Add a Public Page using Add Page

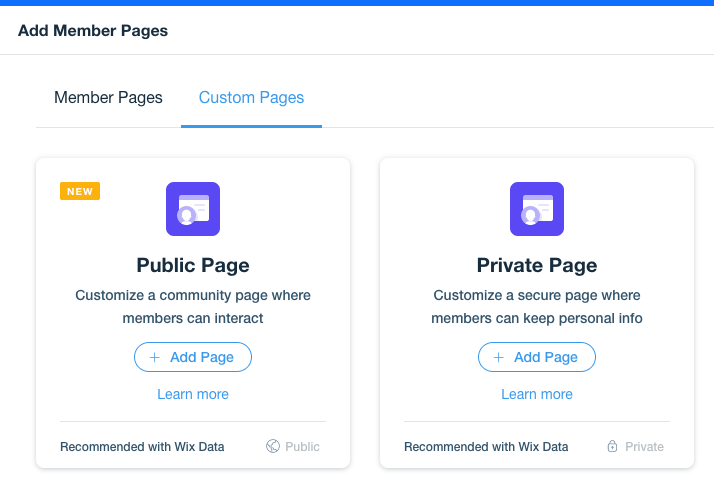pos(193,357)
